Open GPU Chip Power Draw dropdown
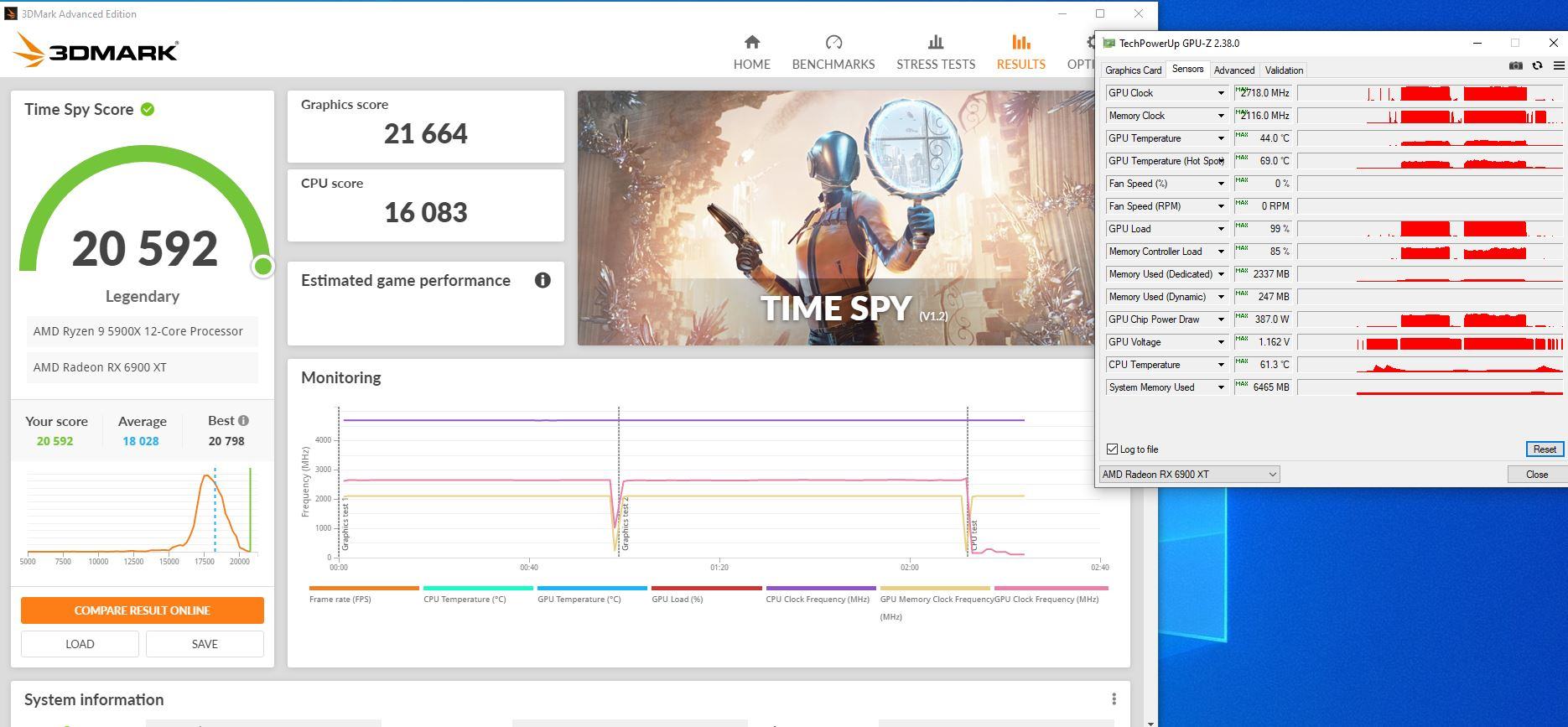This screenshot has width=1568, height=727. click(x=1221, y=319)
